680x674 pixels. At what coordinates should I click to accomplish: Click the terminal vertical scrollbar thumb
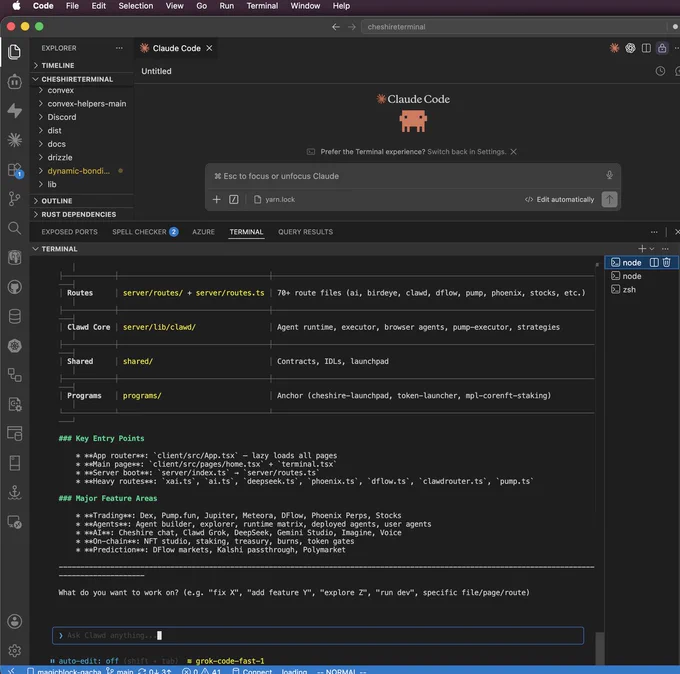point(600,648)
